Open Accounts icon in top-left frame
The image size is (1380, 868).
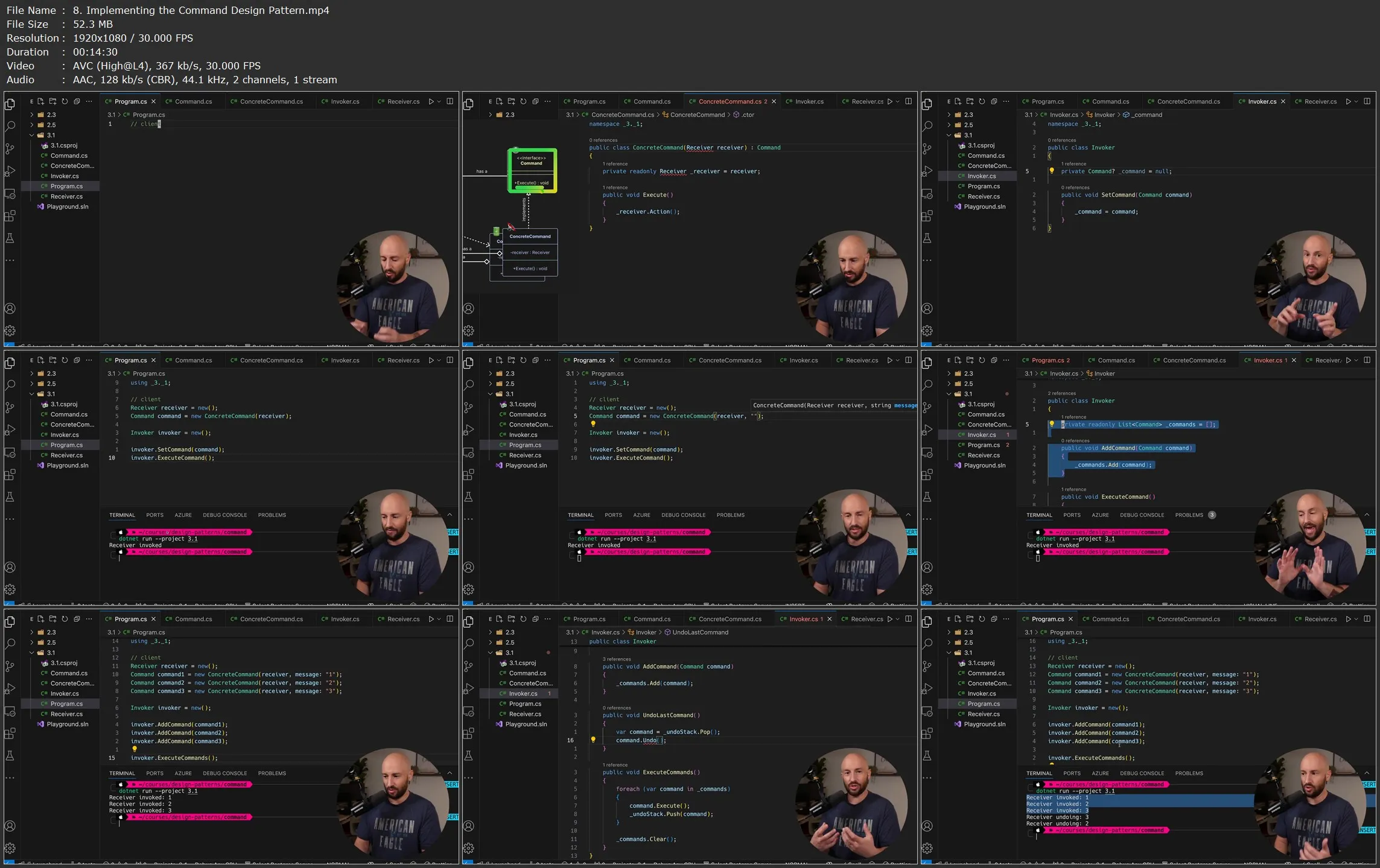click(10, 308)
